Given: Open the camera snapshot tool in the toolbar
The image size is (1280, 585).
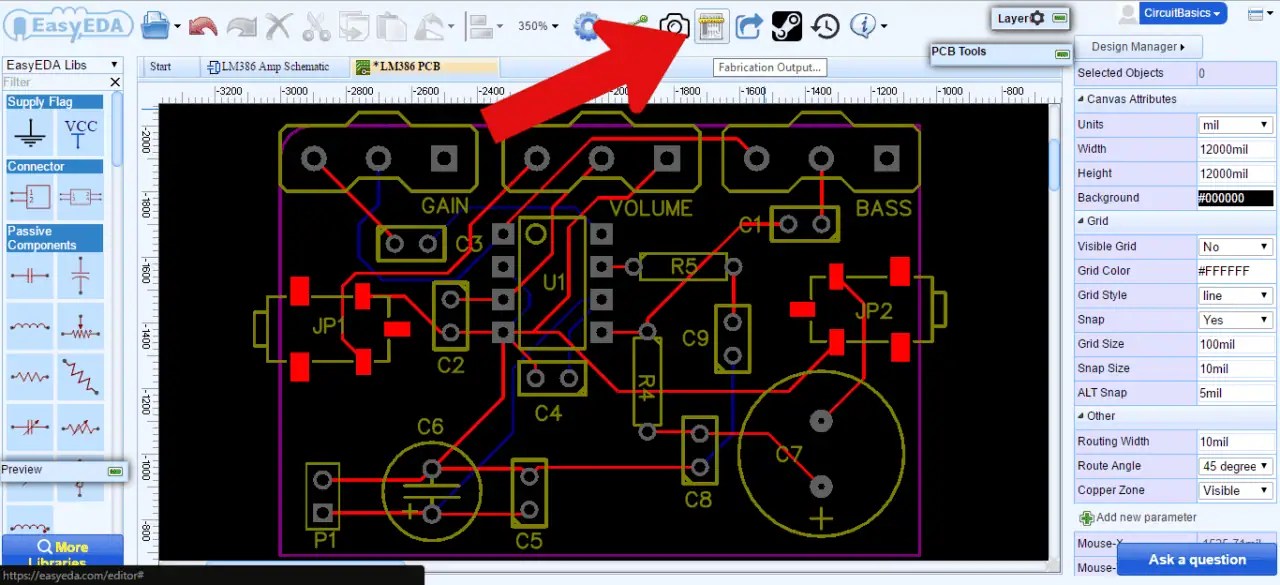Looking at the screenshot, I should [x=675, y=26].
